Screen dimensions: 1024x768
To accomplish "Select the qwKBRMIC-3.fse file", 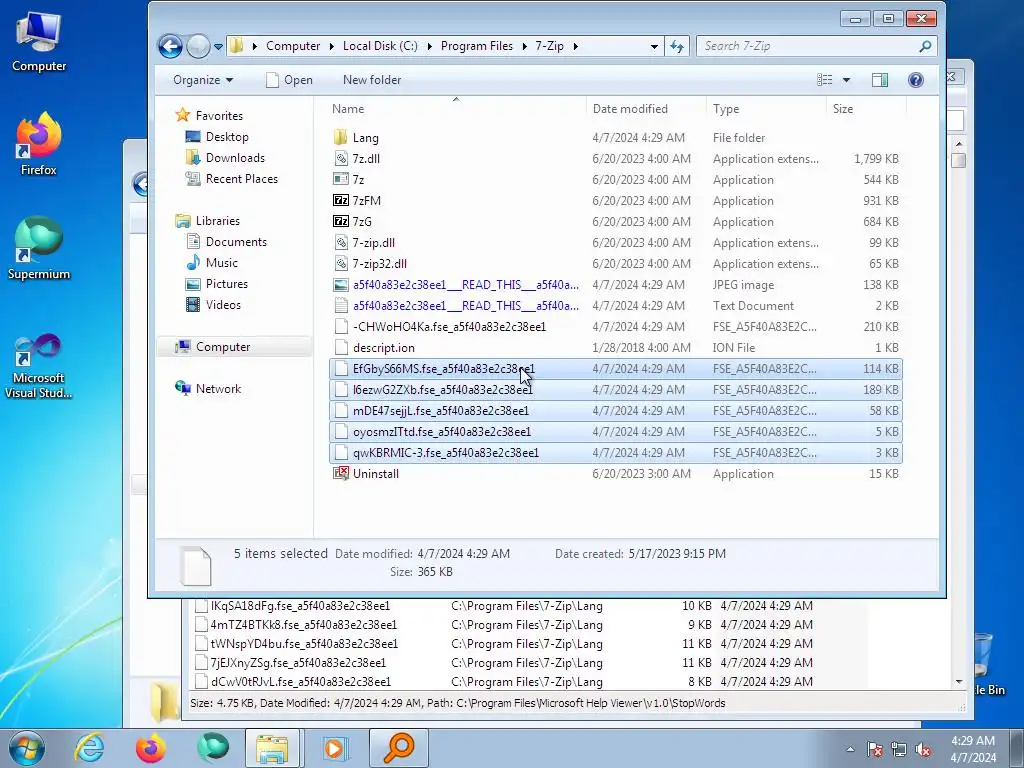I will click(x=615, y=453).
